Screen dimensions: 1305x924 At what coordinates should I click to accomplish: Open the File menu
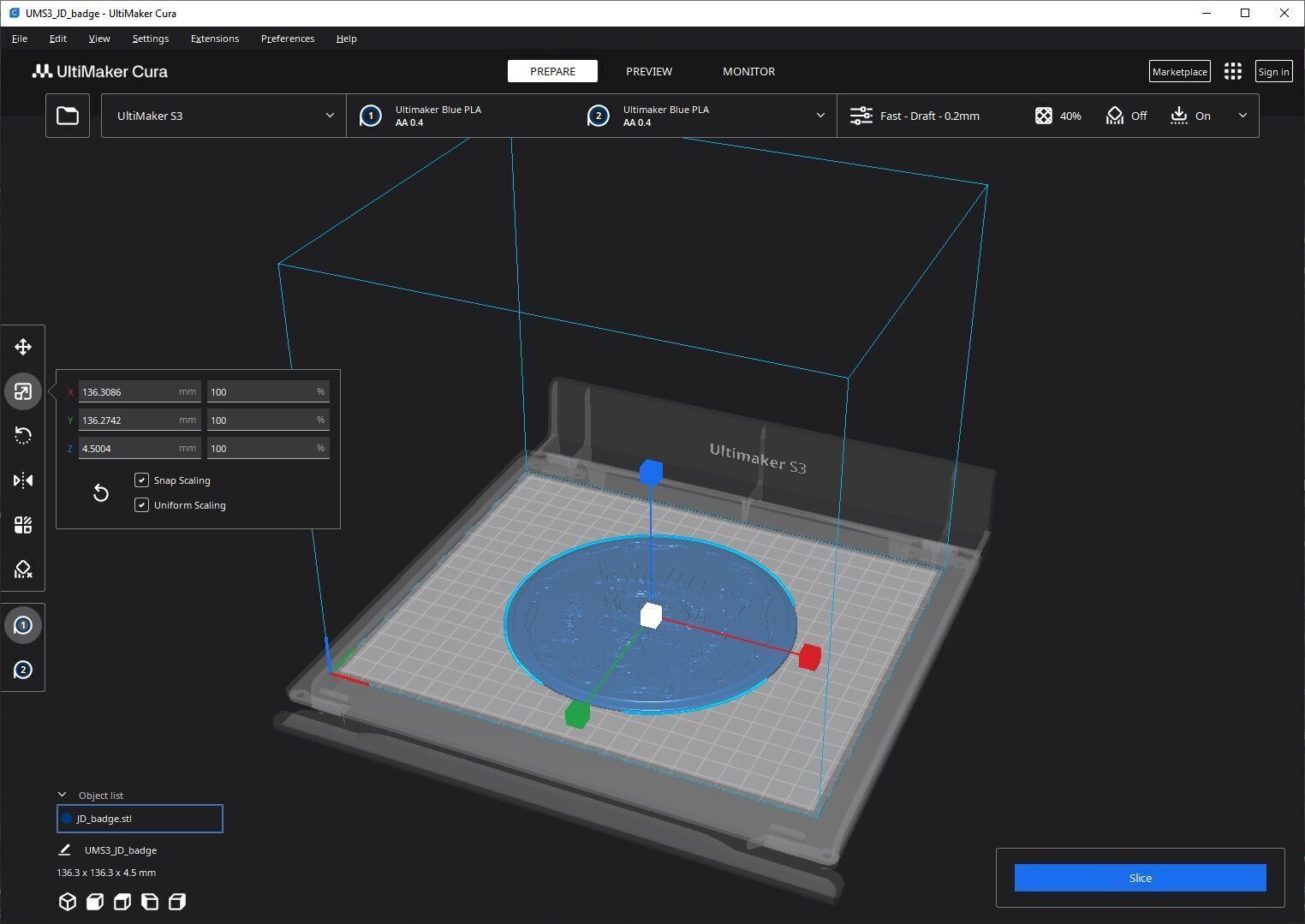(x=20, y=39)
